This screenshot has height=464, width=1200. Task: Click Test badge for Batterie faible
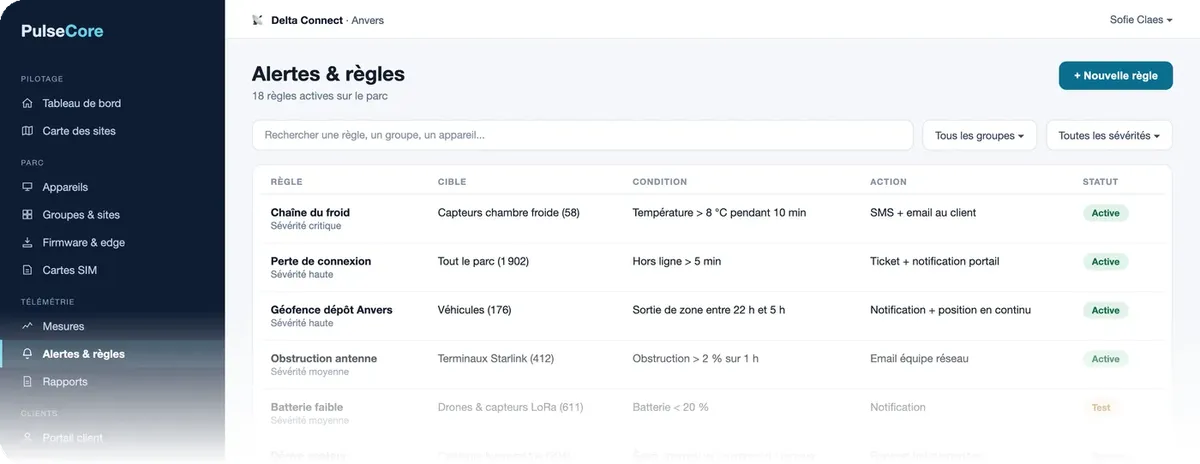[1101, 407]
